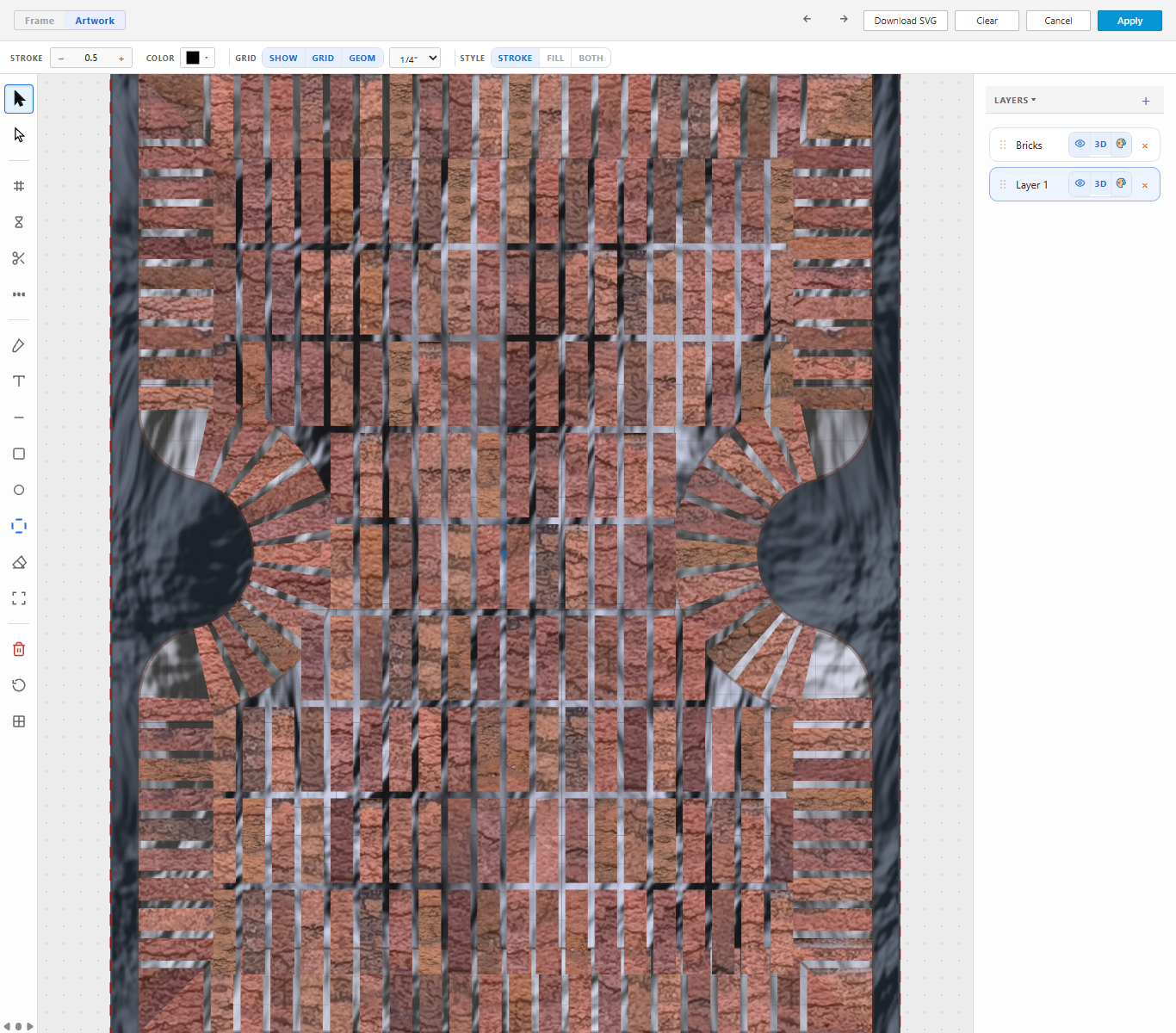
Task: Expand the LAYERS panel dropdown
Action: pyautogui.click(x=1015, y=101)
